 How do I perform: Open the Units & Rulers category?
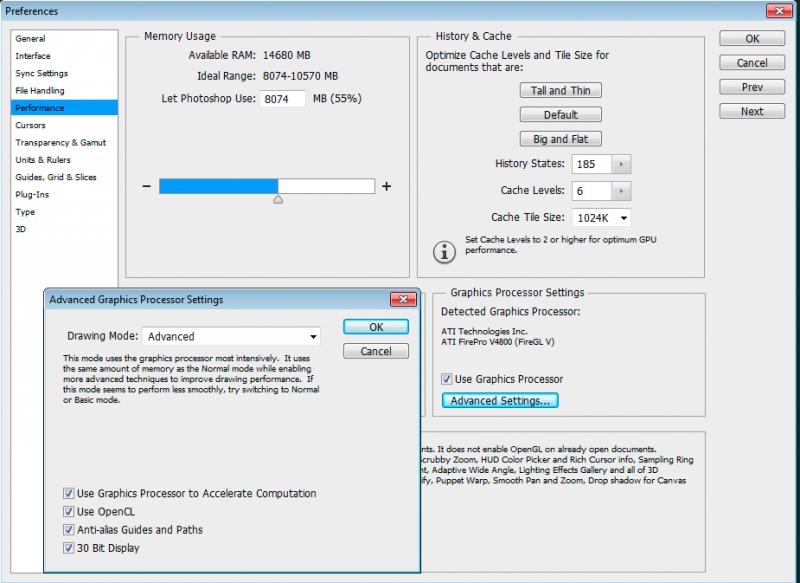tap(64, 160)
